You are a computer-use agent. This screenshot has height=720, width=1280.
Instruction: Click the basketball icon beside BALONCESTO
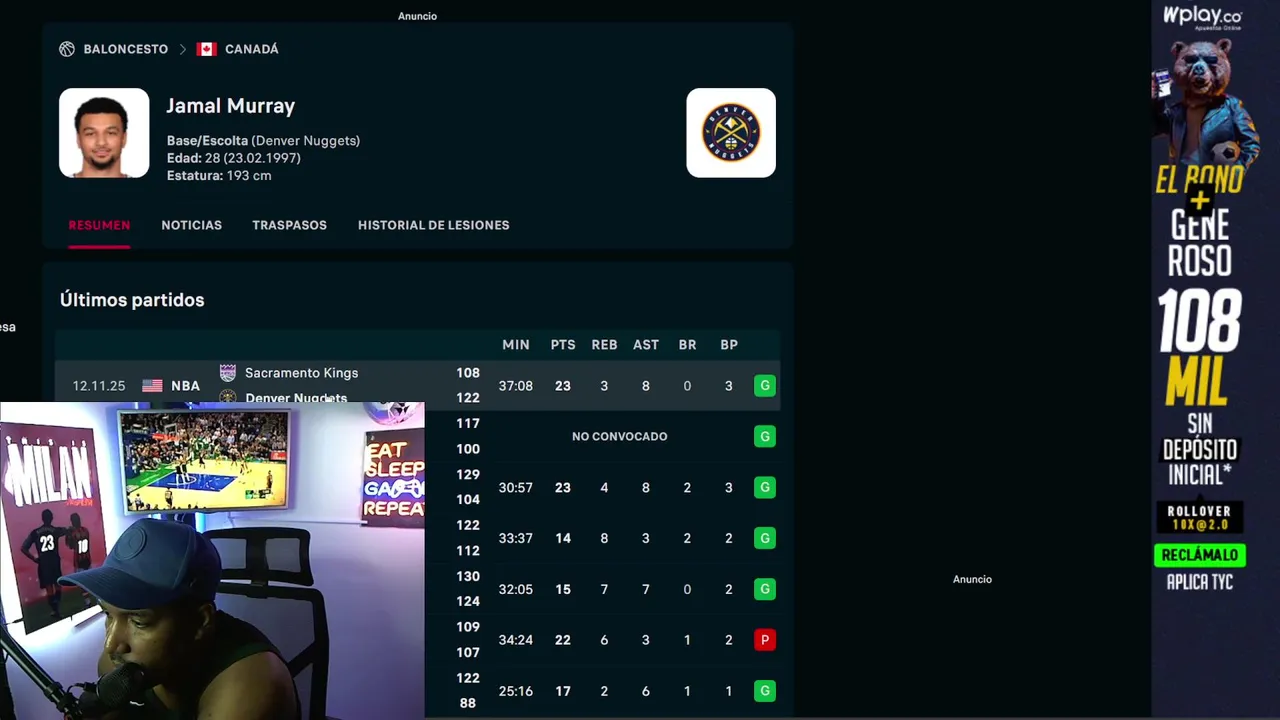[x=67, y=49]
